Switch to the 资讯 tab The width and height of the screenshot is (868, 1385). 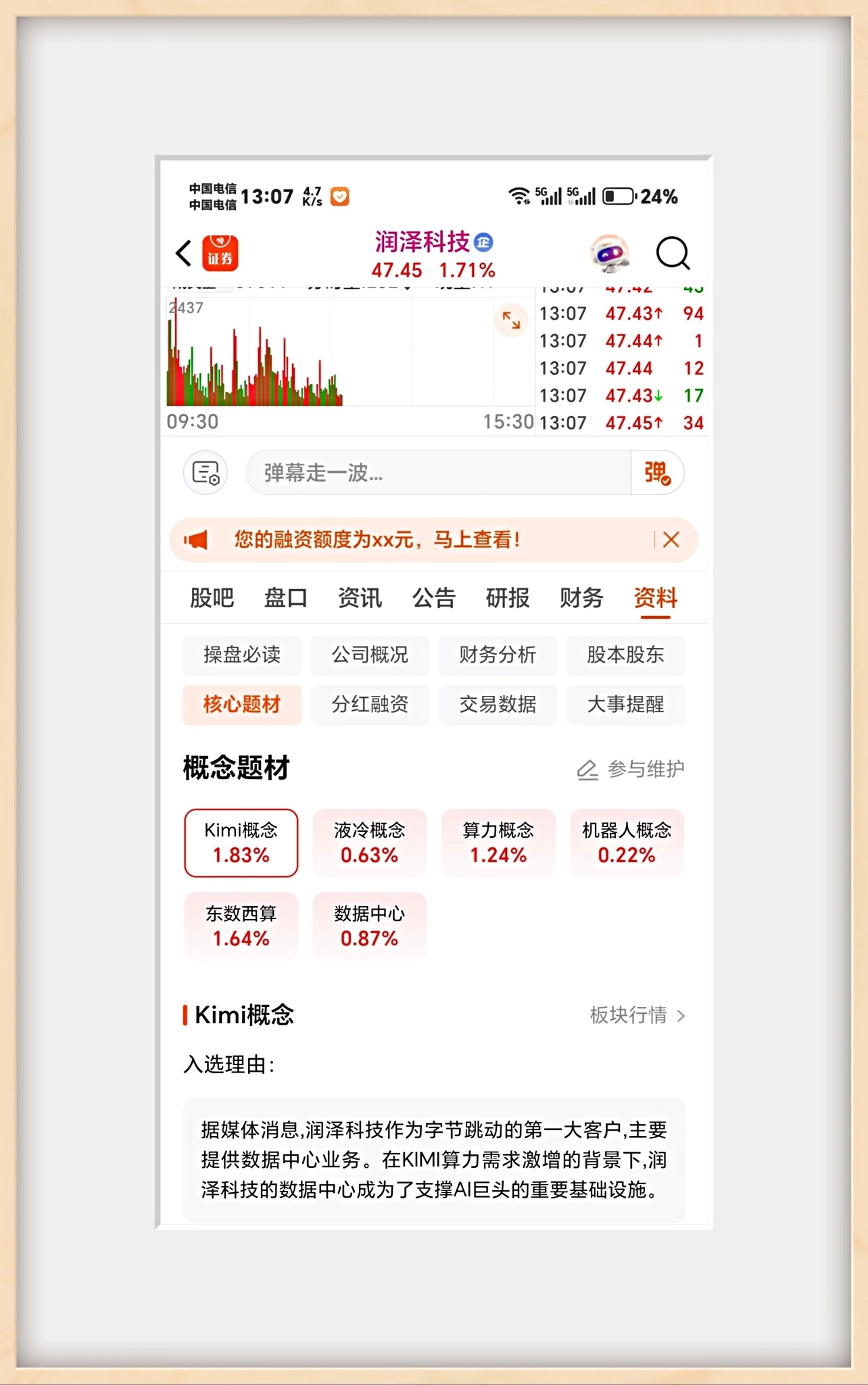[x=360, y=598]
